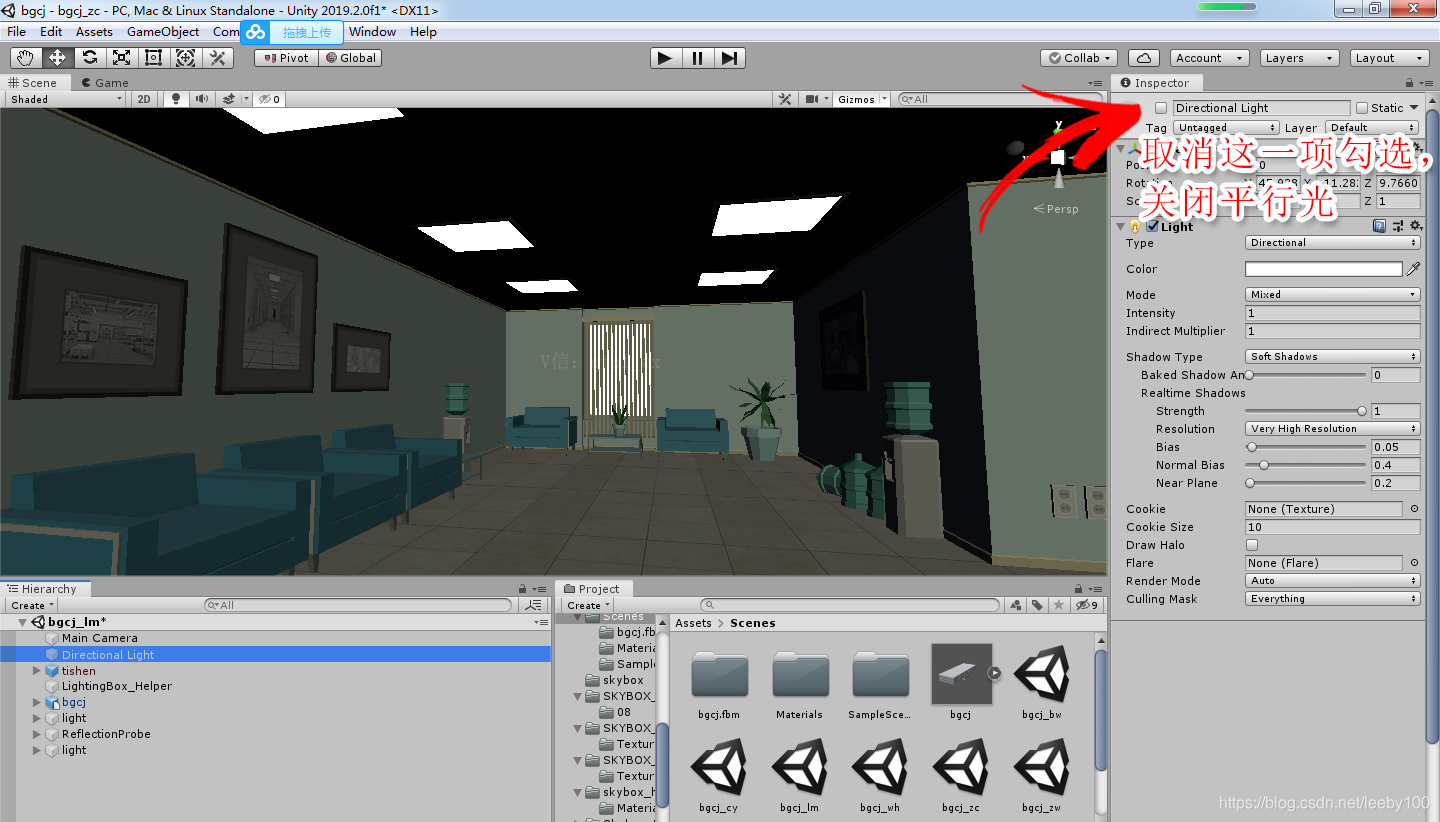
Task: Click the Project panel Create button
Action: [x=588, y=605]
